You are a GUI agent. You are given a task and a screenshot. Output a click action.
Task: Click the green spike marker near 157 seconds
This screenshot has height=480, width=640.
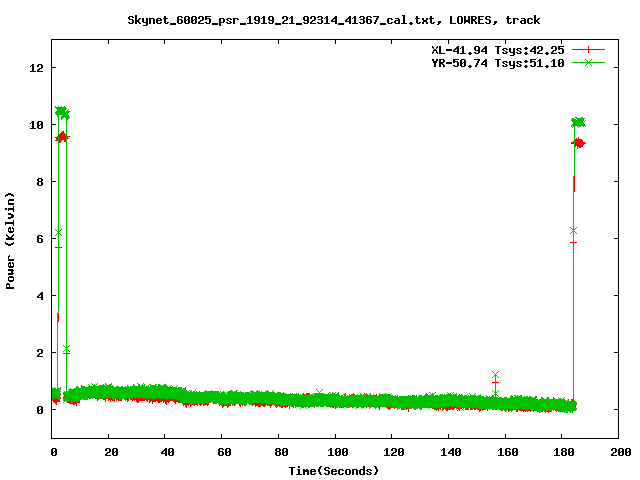tap(496, 375)
